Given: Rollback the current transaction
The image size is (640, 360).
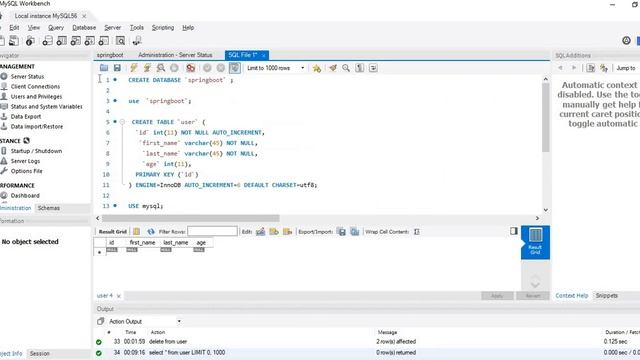Looking at the screenshot, I should click(220, 68).
